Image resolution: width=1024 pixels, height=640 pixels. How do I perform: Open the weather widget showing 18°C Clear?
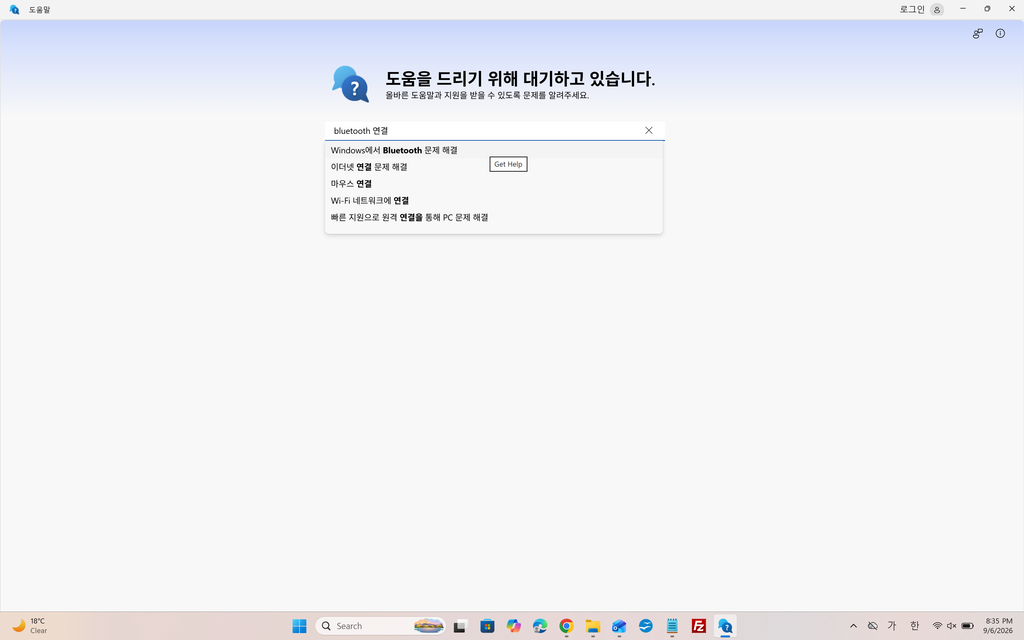coord(30,626)
